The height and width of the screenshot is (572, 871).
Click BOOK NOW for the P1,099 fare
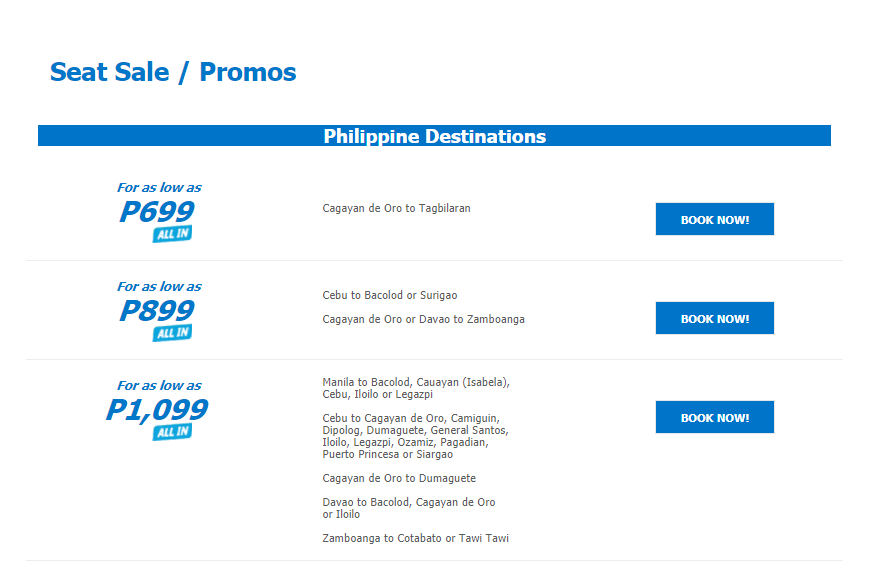(x=714, y=417)
